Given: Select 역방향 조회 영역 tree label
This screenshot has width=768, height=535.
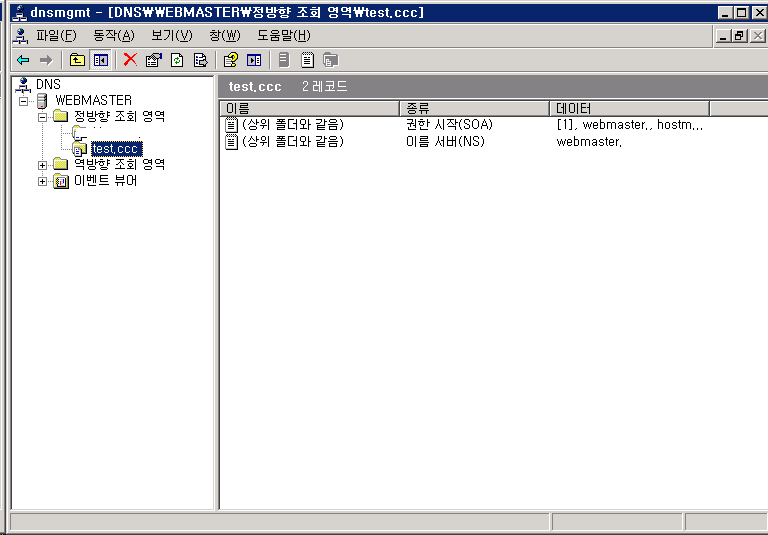Looking at the screenshot, I should (x=120, y=164).
